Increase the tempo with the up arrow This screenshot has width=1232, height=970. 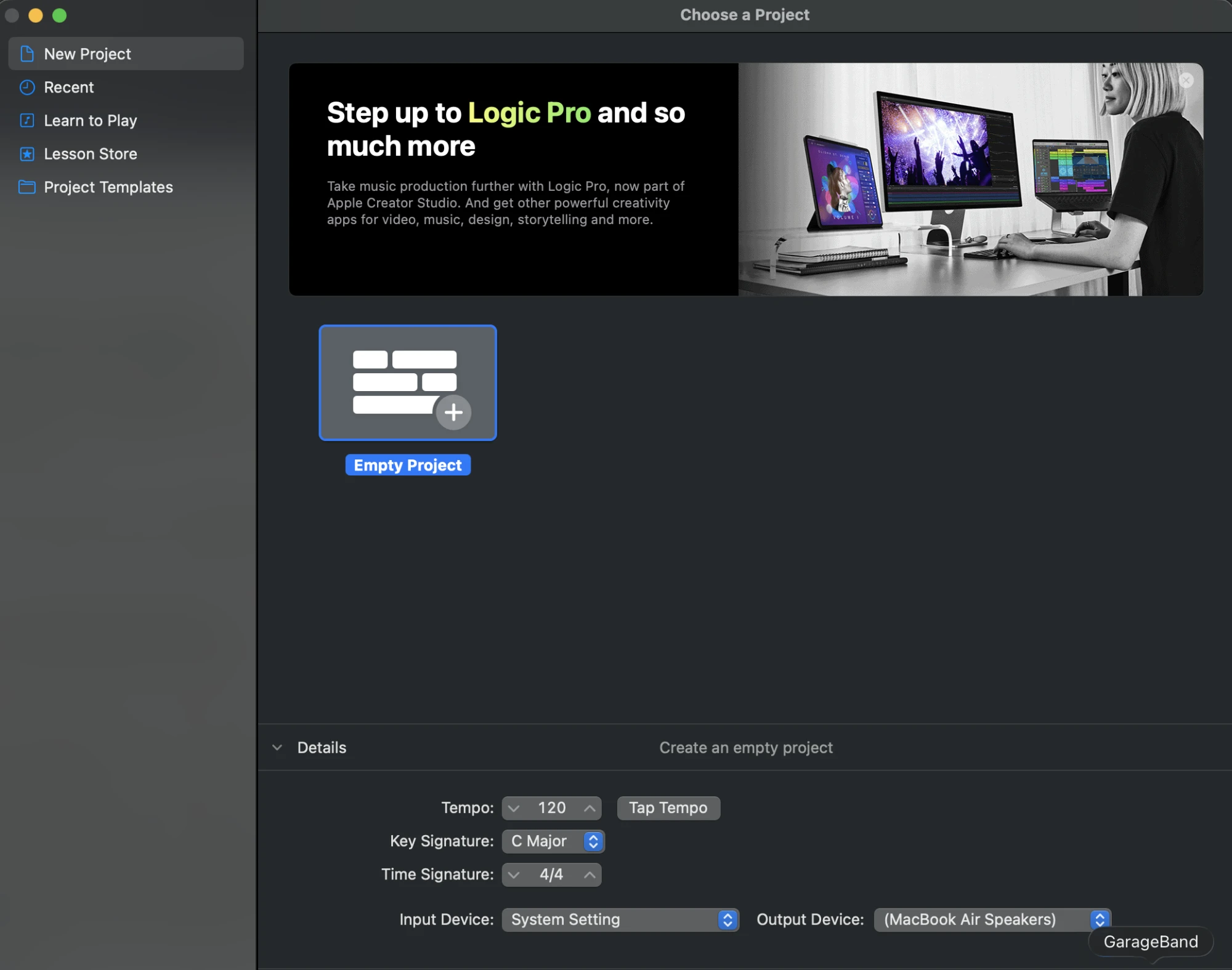pyautogui.click(x=590, y=807)
